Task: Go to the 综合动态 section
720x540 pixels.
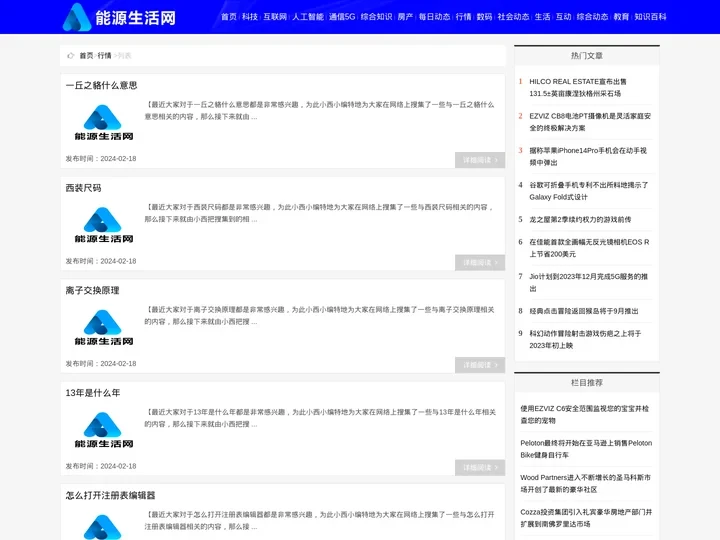Action: tap(592, 17)
